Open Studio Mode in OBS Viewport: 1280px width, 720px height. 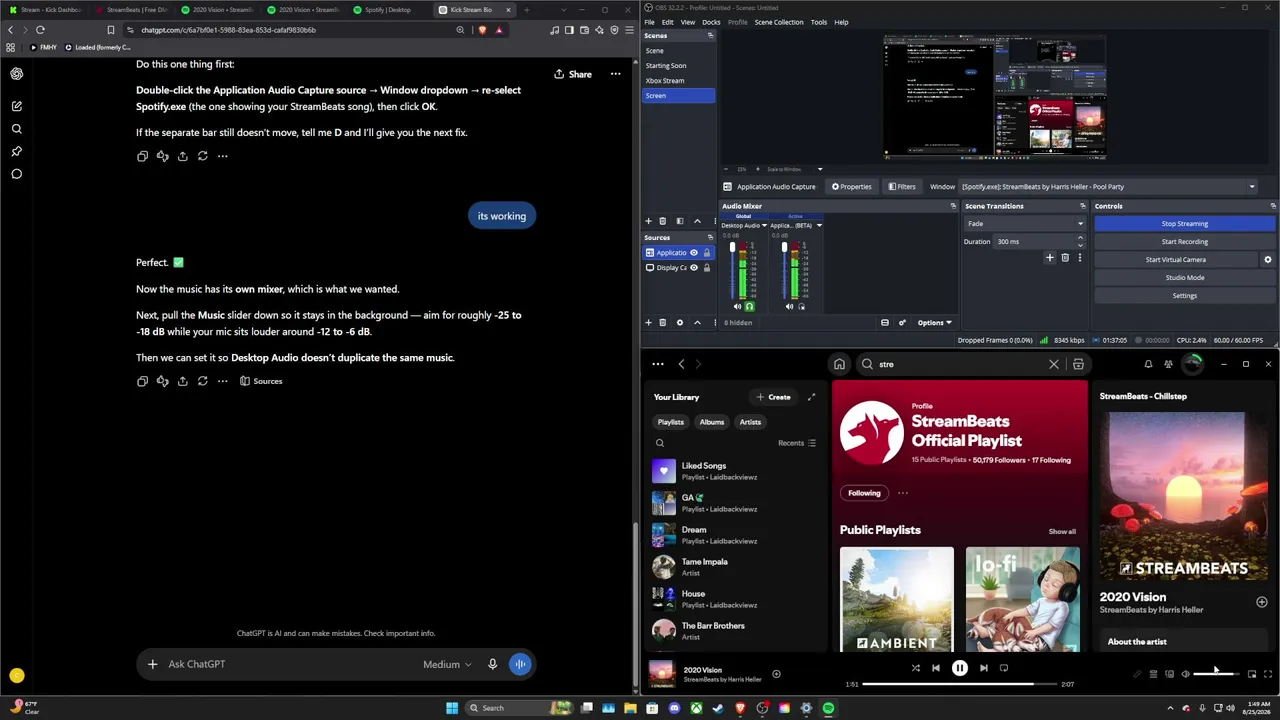(x=1185, y=278)
